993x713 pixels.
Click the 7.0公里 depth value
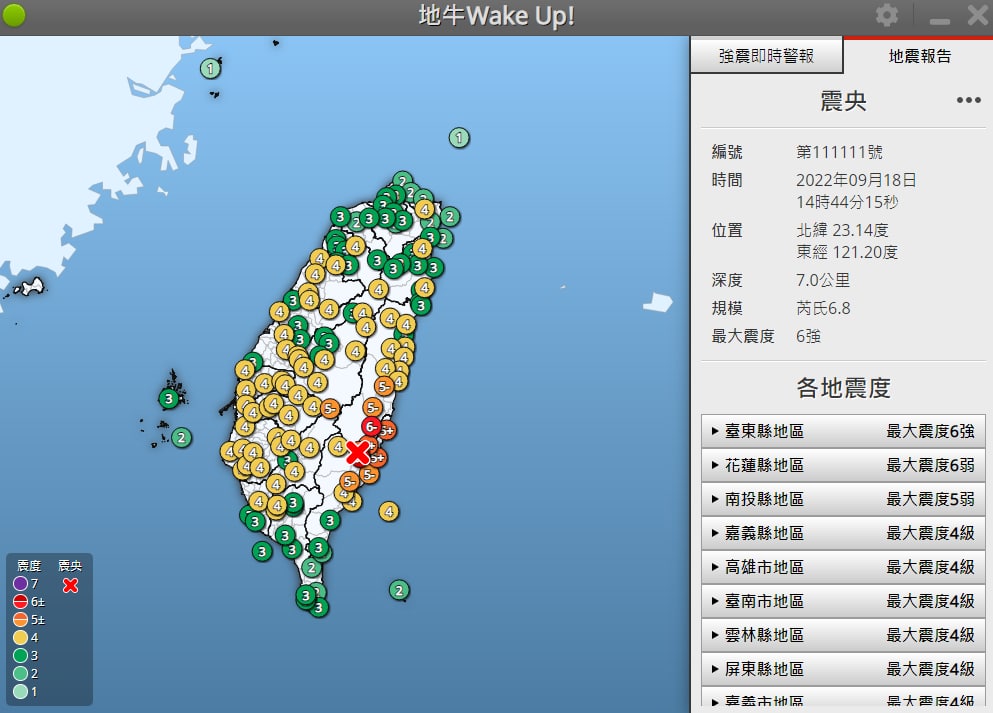(x=823, y=280)
